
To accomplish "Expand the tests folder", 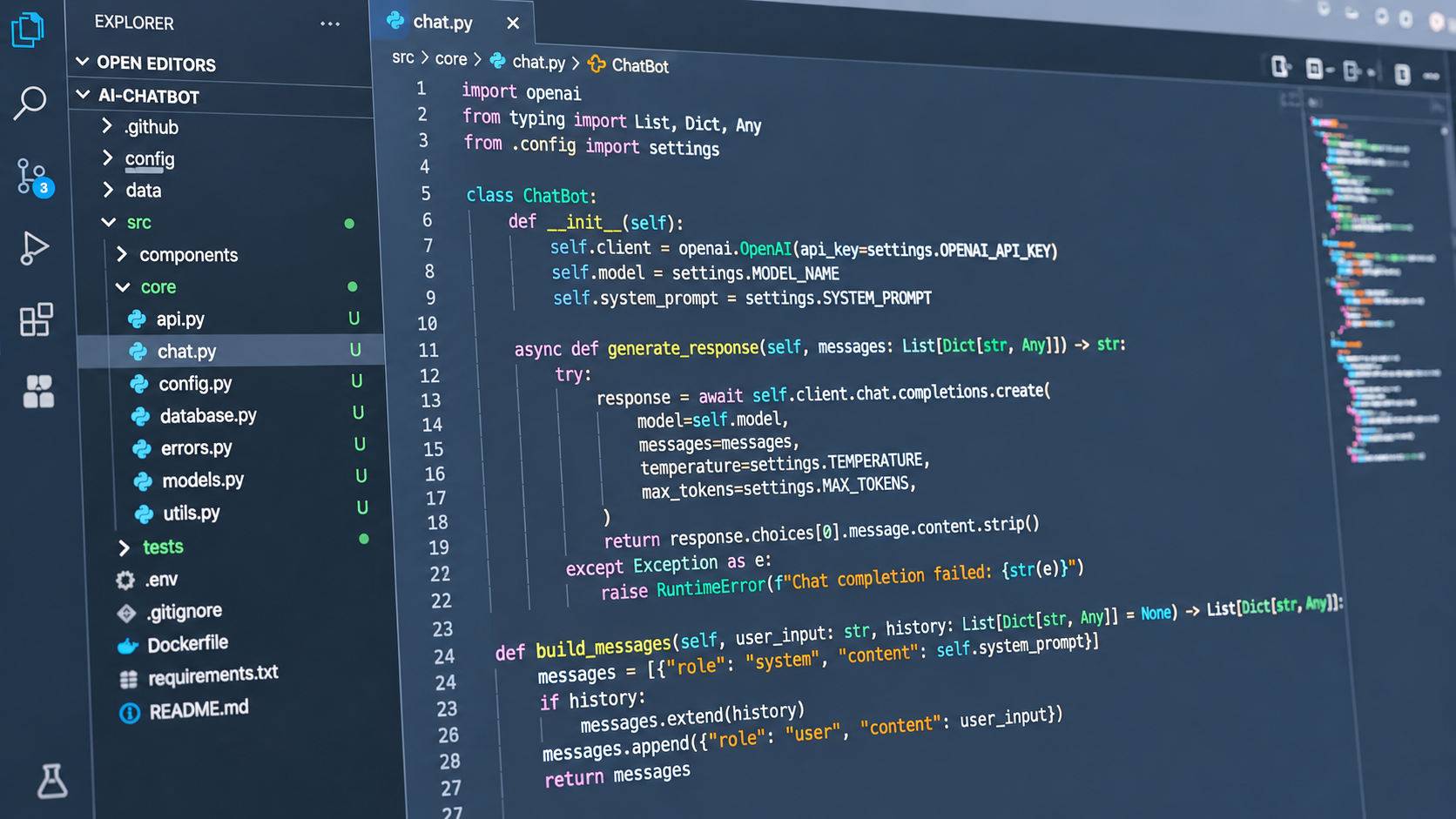I will [x=125, y=547].
